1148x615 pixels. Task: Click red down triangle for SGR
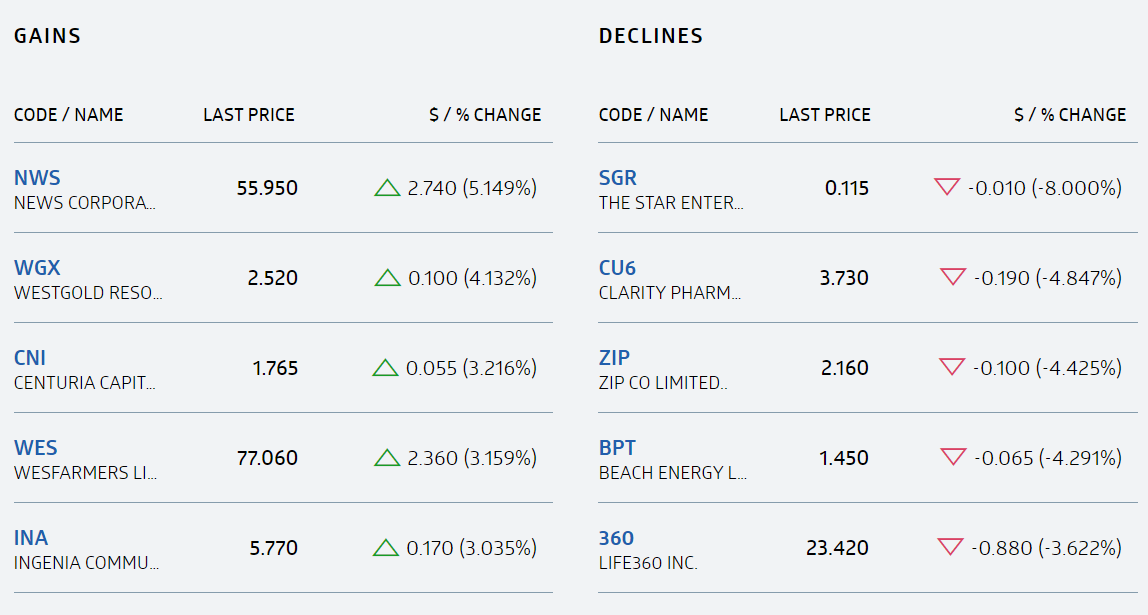pyautogui.click(x=946, y=187)
